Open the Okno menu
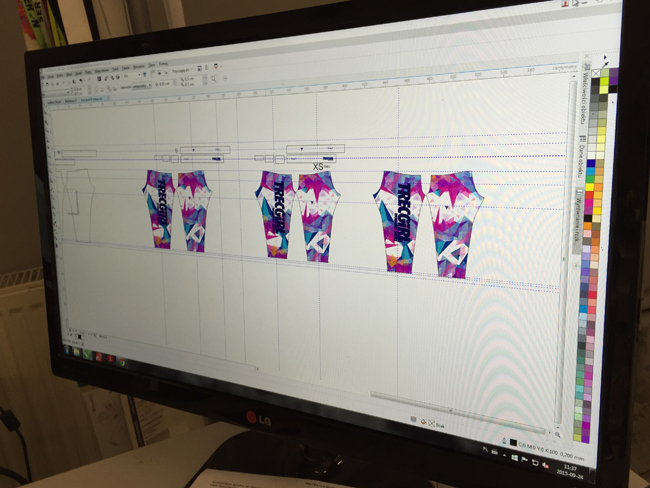650x488 pixels. click(152, 66)
